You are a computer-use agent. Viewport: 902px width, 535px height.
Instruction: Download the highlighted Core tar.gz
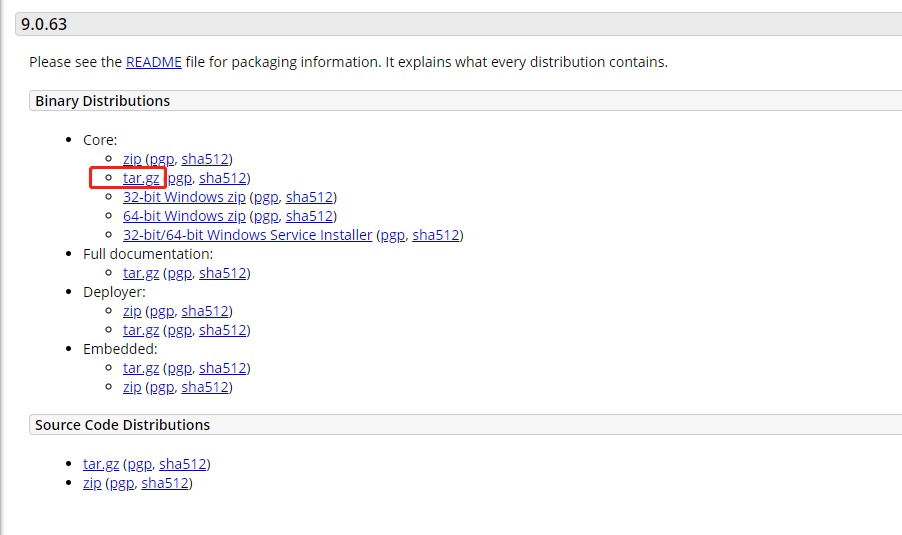pos(141,178)
